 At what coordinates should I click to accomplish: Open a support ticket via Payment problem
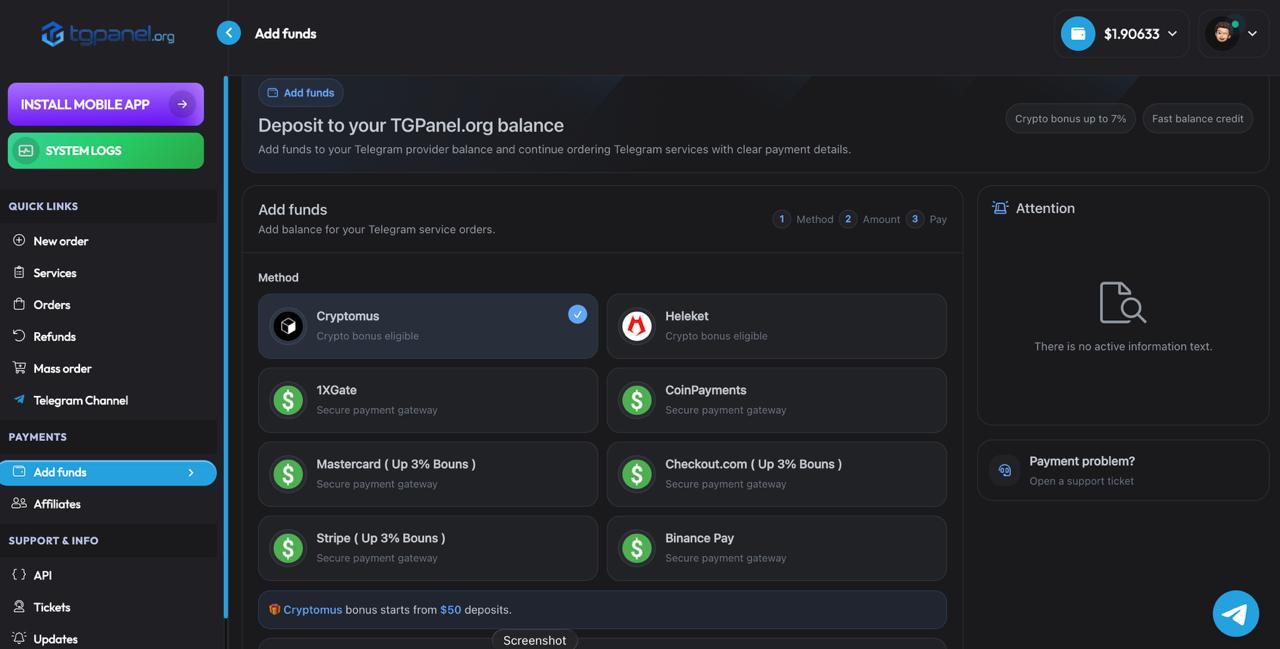click(x=1123, y=470)
